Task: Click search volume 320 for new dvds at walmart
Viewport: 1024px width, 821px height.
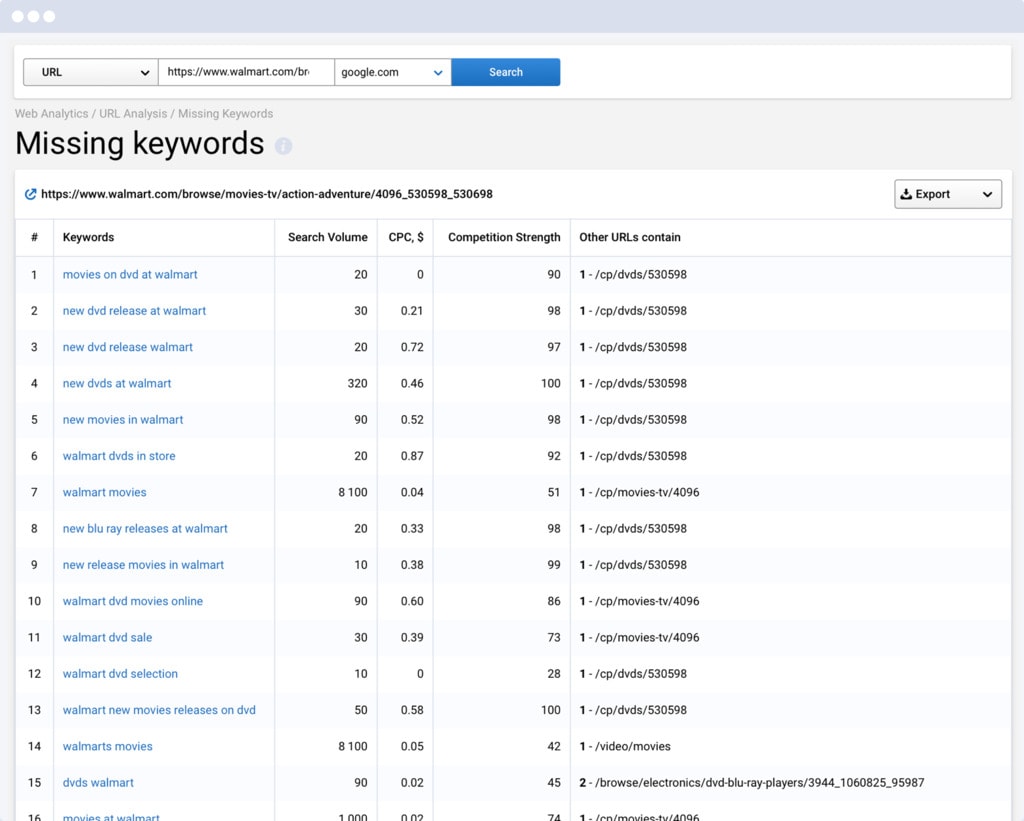Action: coord(357,383)
